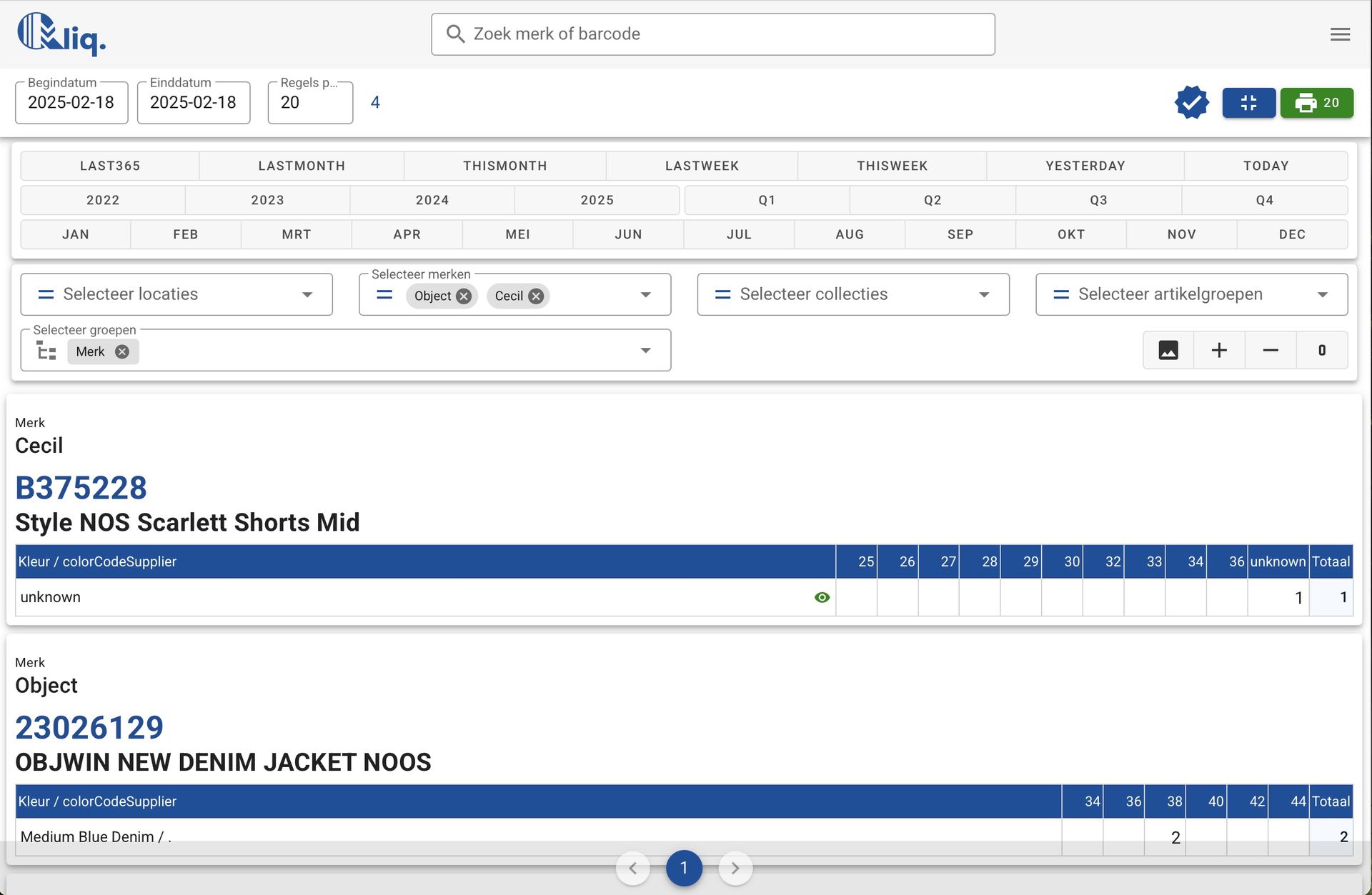Image resolution: width=1372 pixels, height=895 pixels.
Task: Click the Zoek merk of barcode field
Action: pos(712,34)
